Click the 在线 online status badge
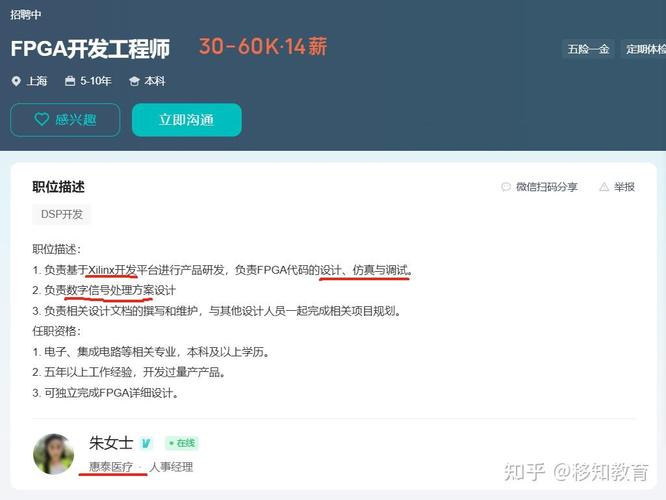Viewport: 666px width, 500px height. pos(182,443)
